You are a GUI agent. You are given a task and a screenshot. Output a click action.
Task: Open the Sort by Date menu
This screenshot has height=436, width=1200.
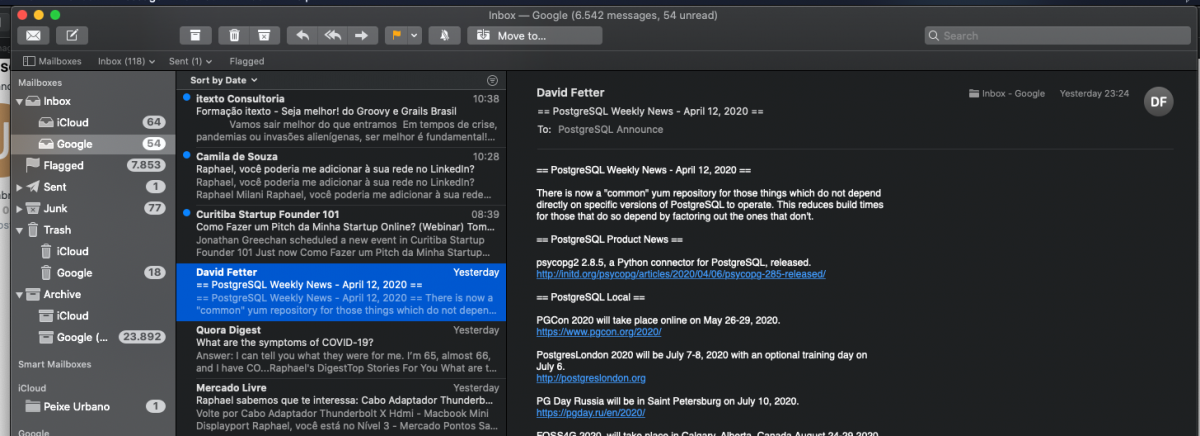click(x=224, y=80)
